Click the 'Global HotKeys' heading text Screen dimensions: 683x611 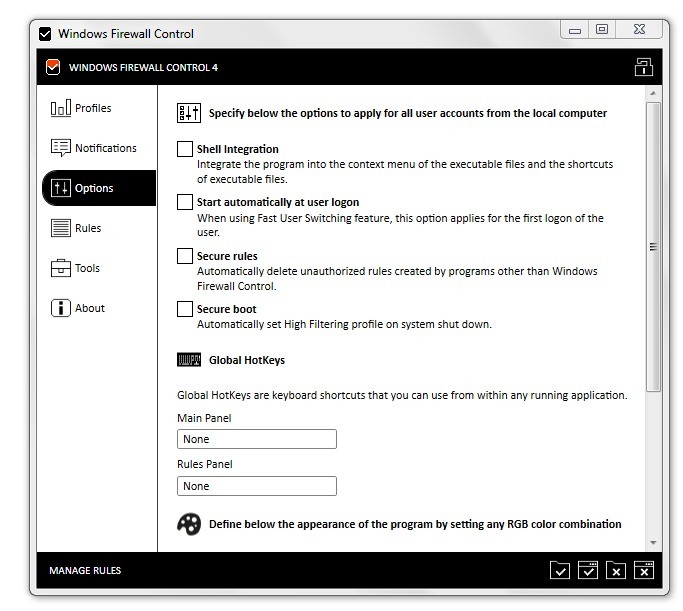tap(247, 360)
